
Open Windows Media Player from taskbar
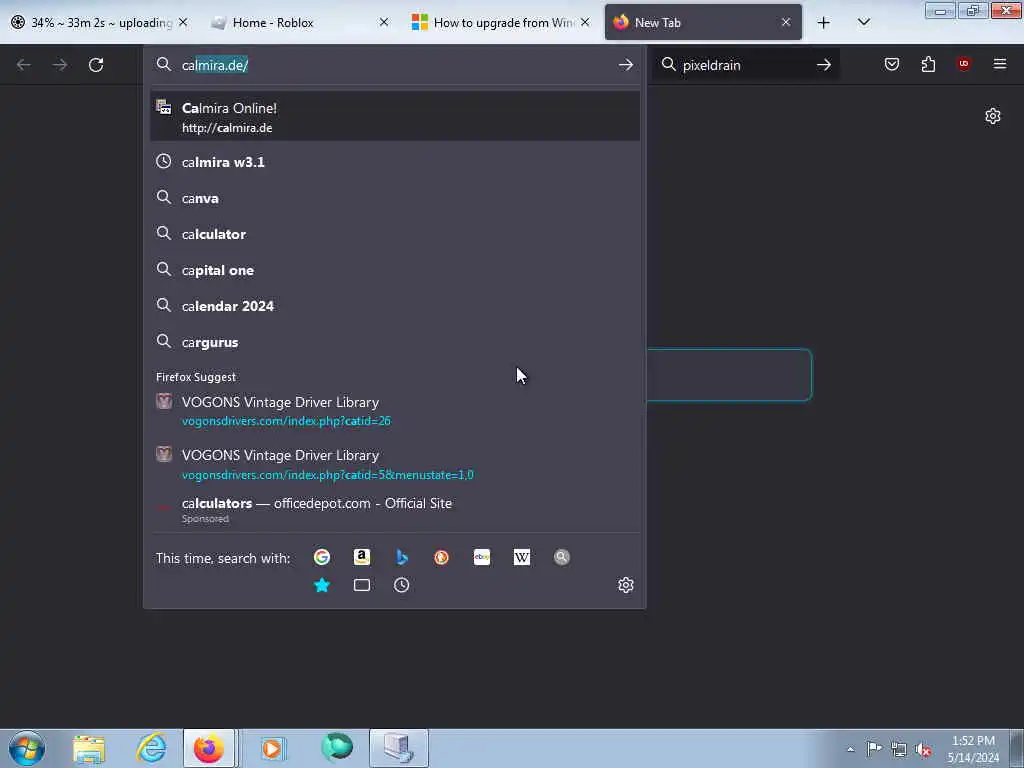[272, 749]
